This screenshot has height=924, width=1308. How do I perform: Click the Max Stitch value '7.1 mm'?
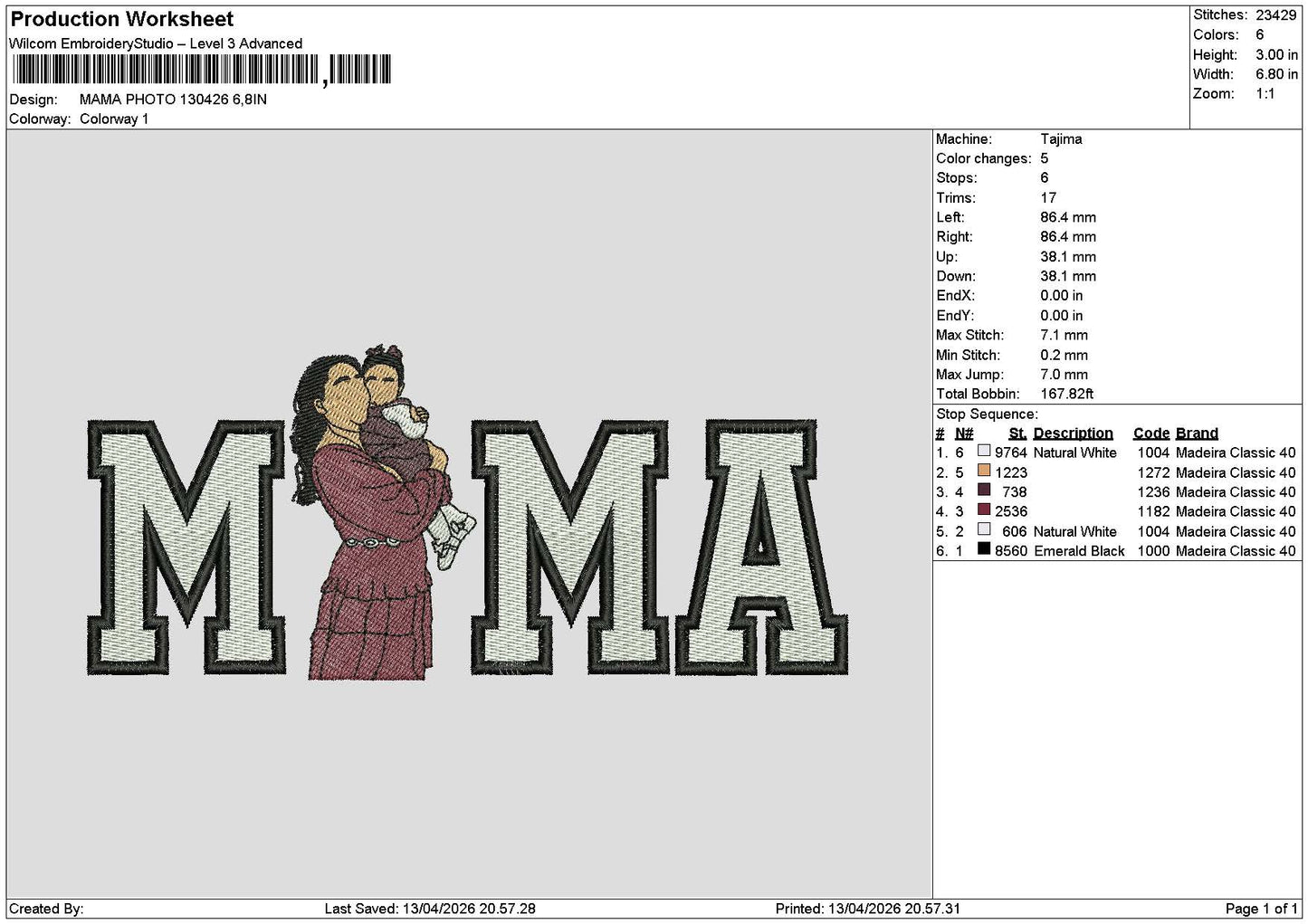tap(1064, 335)
